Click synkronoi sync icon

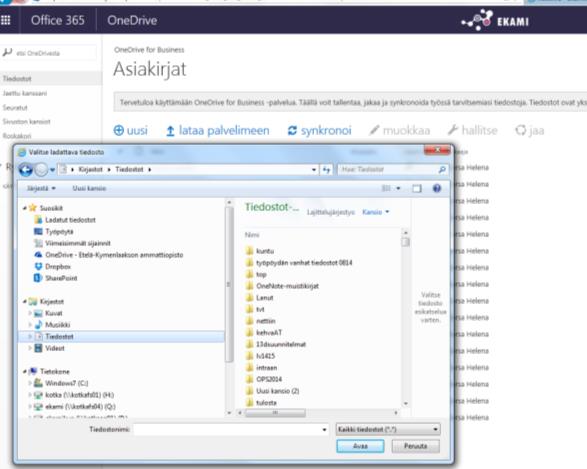tap(292, 130)
